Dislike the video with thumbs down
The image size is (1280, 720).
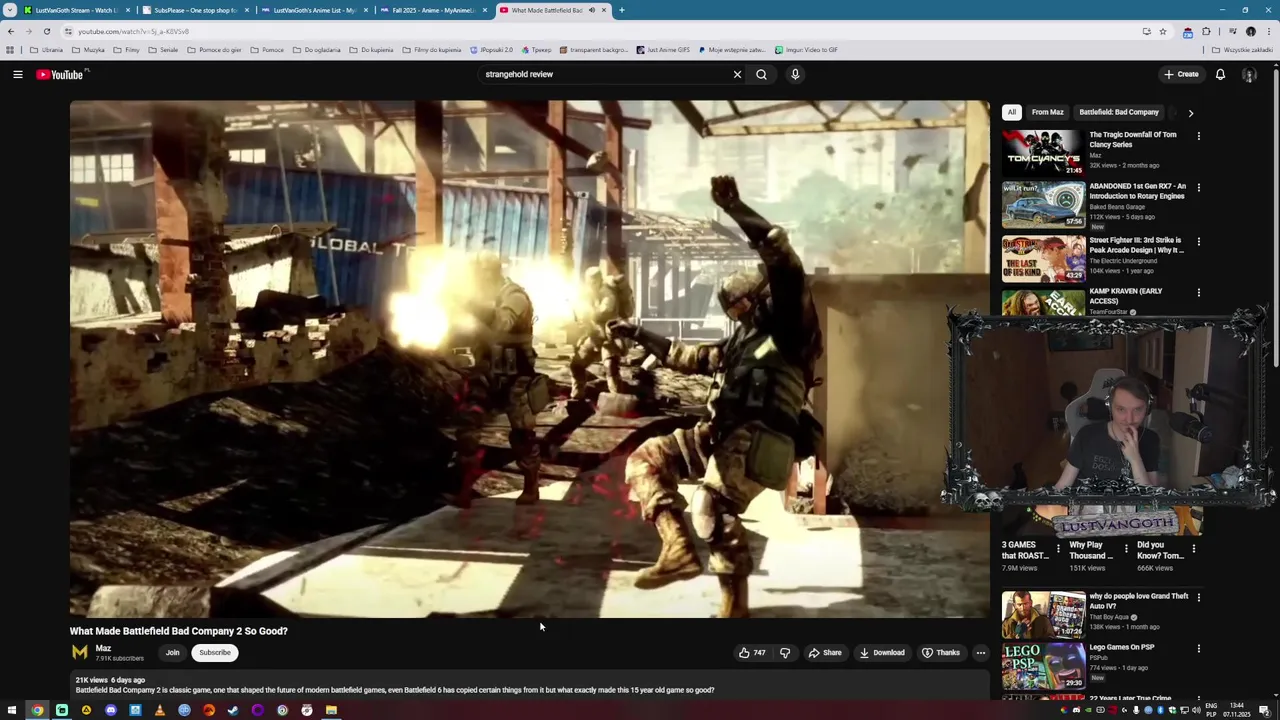pos(785,653)
